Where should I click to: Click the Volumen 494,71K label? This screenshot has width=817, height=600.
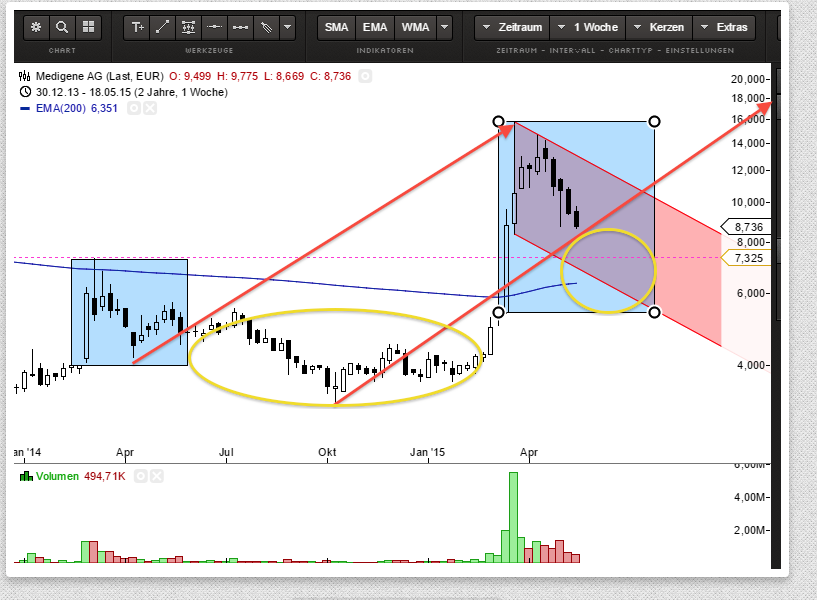pos(81,476)
